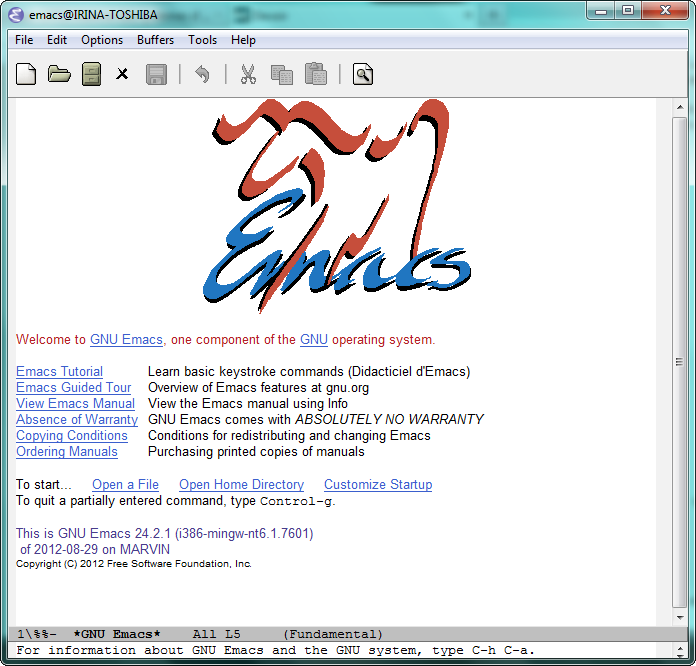The width and height of the screenshot is (696, 666).
Task: Minimize the Emacs window
Action: (x=601, y=11)
